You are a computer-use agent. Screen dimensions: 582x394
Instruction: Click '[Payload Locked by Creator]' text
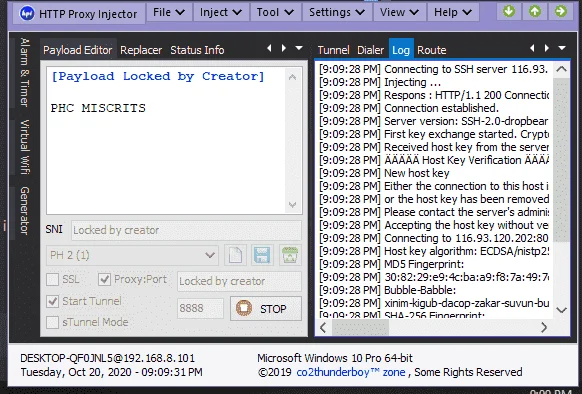click(158, 76)
